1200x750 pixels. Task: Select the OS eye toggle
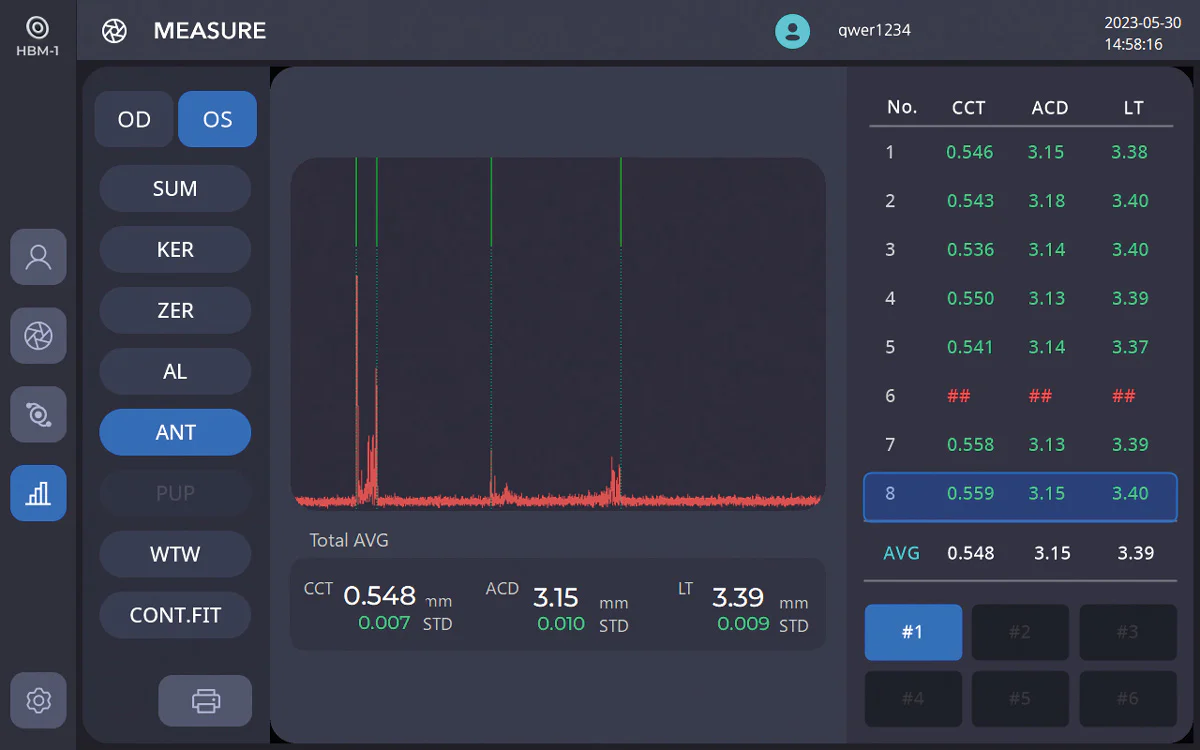pos(217,120)
